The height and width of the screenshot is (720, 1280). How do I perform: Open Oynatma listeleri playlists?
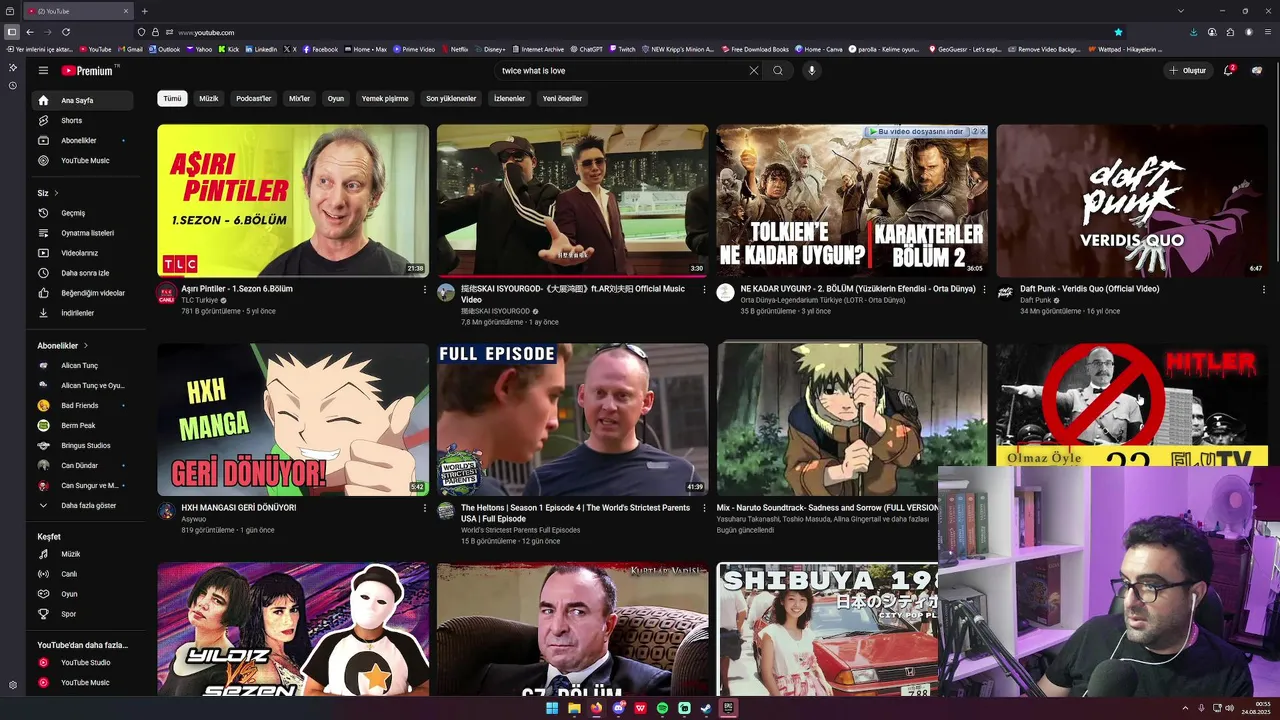[x=80, y=233]
